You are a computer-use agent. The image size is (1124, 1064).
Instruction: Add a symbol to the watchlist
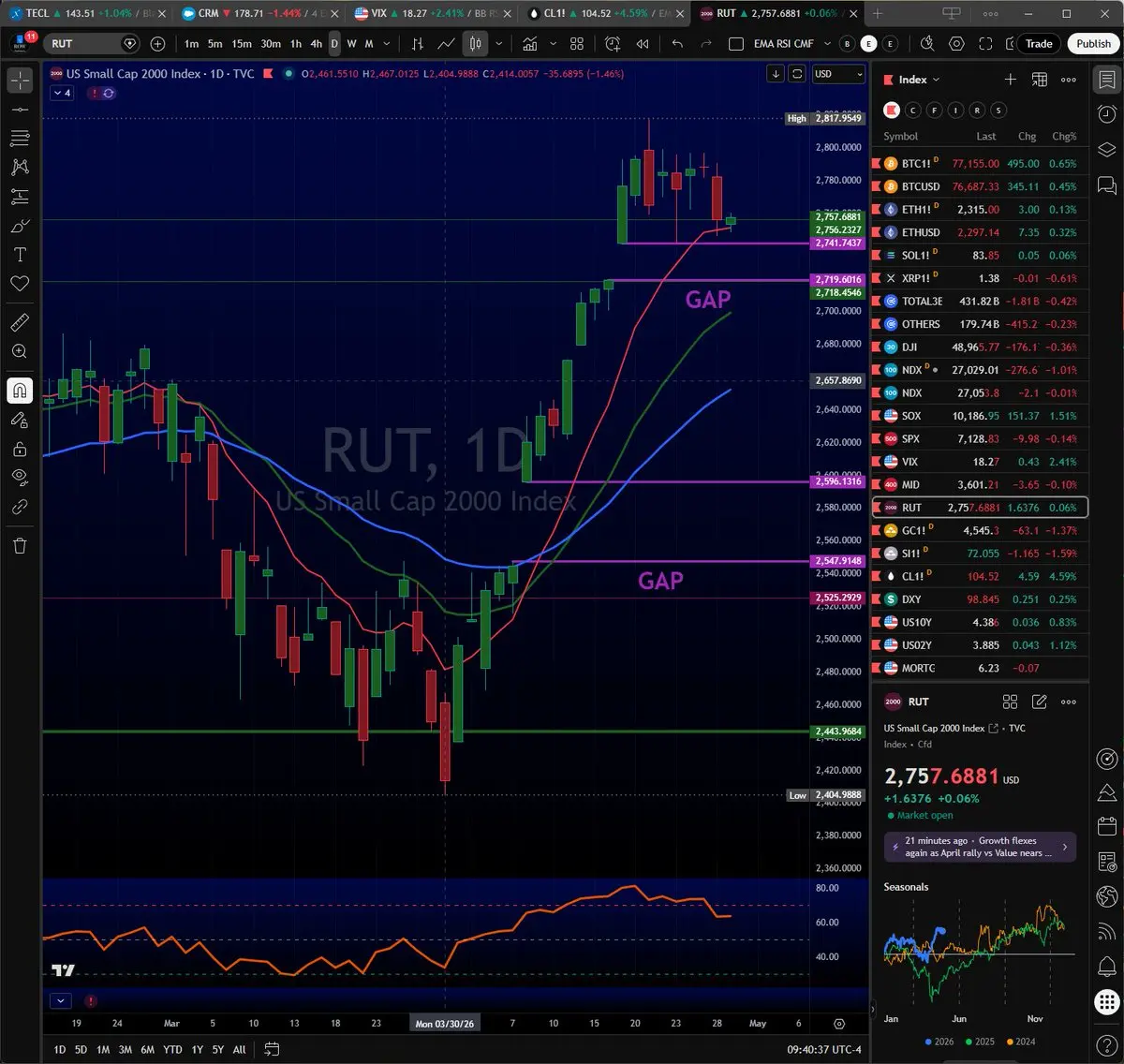click(x=1010, y=80)
